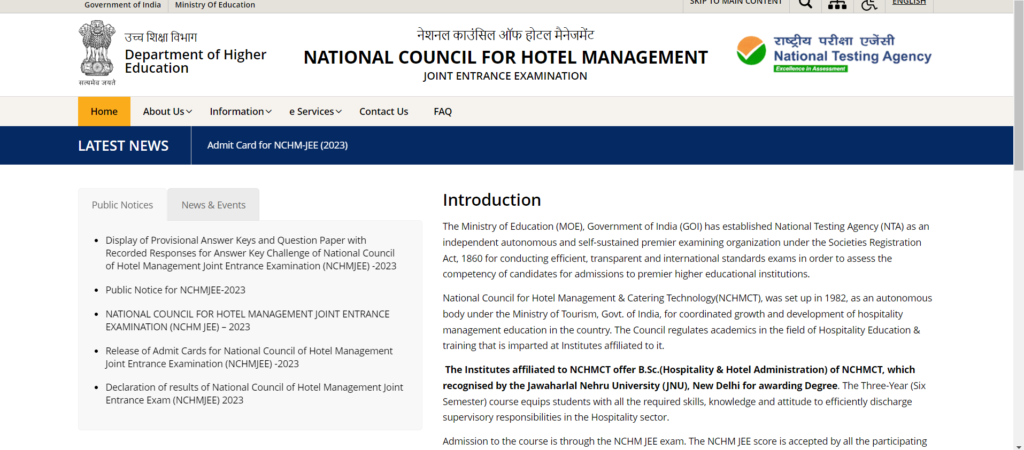
Task: Click the National Testing Agency logo
Action: click(x=834, y=54)
